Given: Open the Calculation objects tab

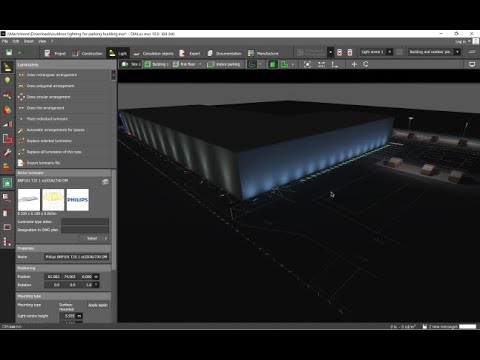Looking at the screenshot, I should (154, 53).
